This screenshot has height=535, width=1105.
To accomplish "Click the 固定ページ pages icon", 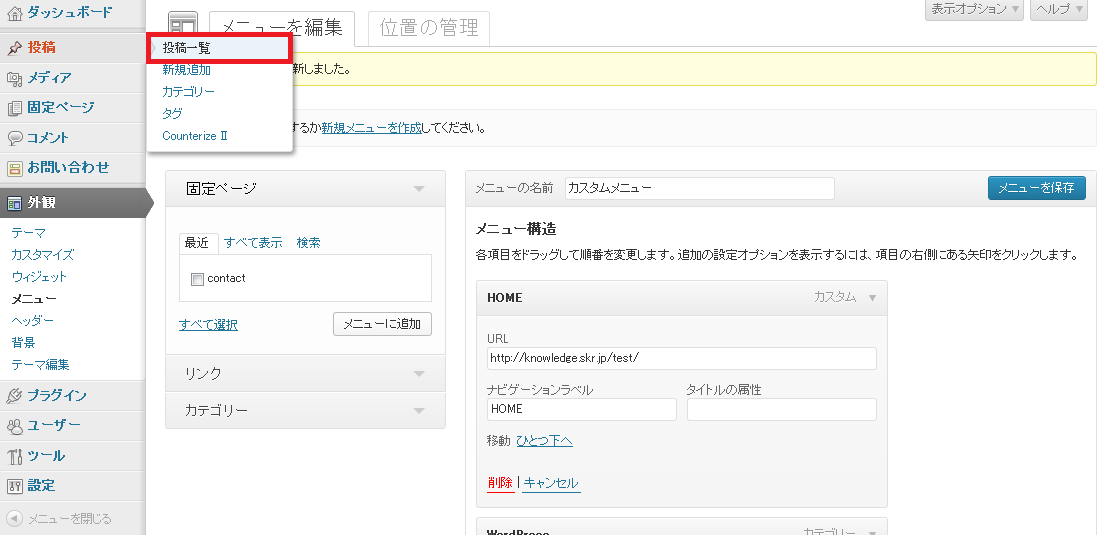I will [14, 108].
